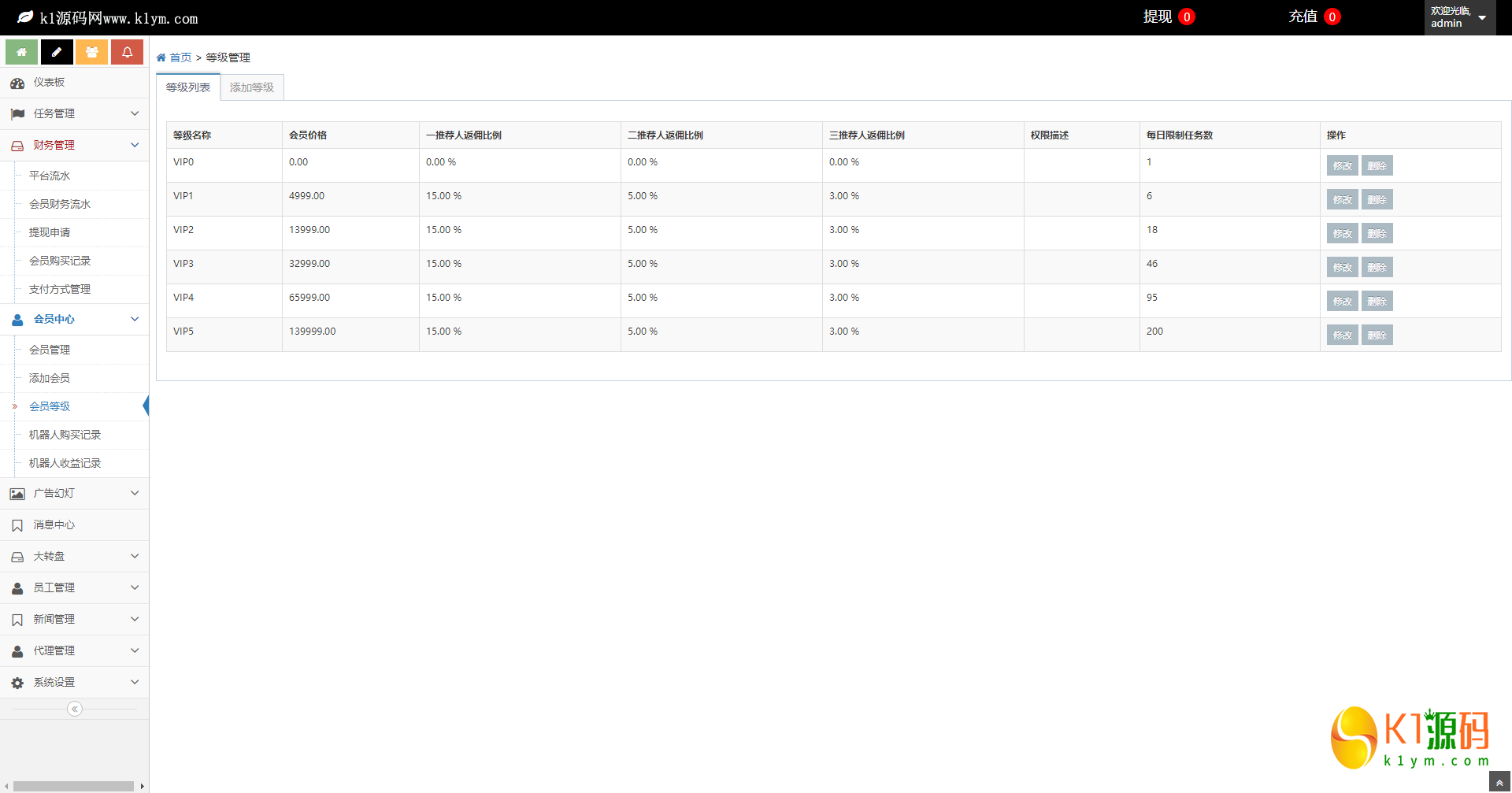Click the person icon beside 代理管理
Viewport: 1512px width, 793px height.
pyautogui.click(x=17, y=651)
